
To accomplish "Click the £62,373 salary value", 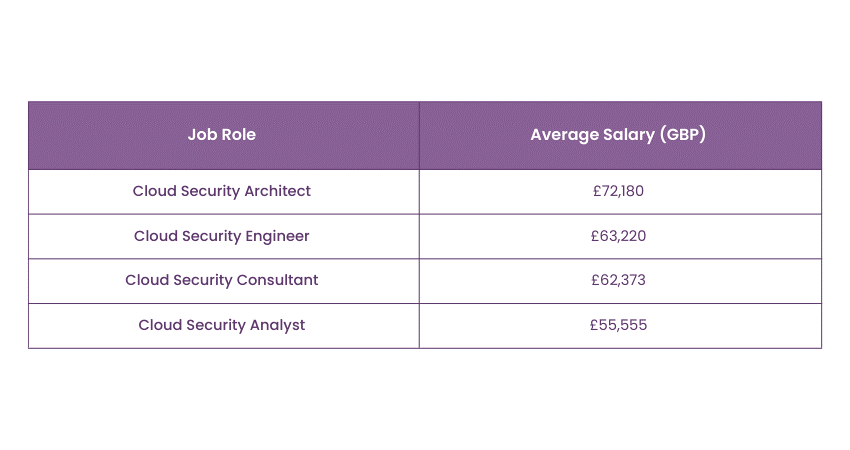I will [x=618, y=280].
